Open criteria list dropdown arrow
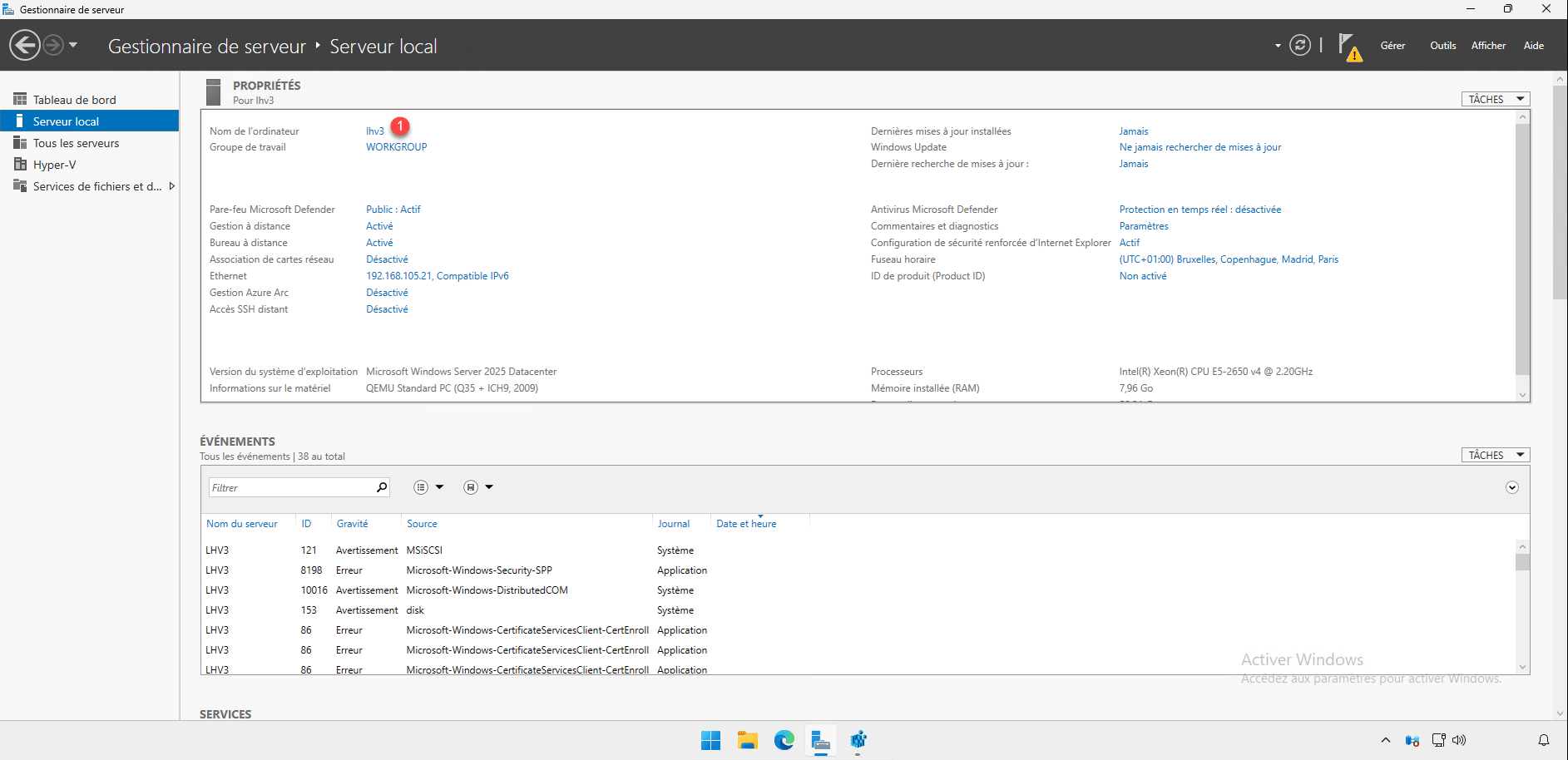The width and height of the screenshot is (1568, 760). (x=439, y=487)
